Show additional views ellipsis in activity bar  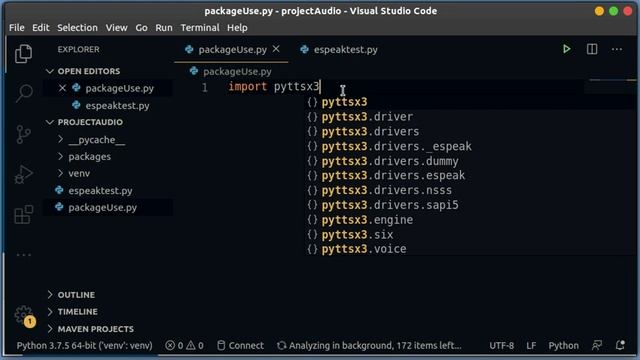pos(23,255)
